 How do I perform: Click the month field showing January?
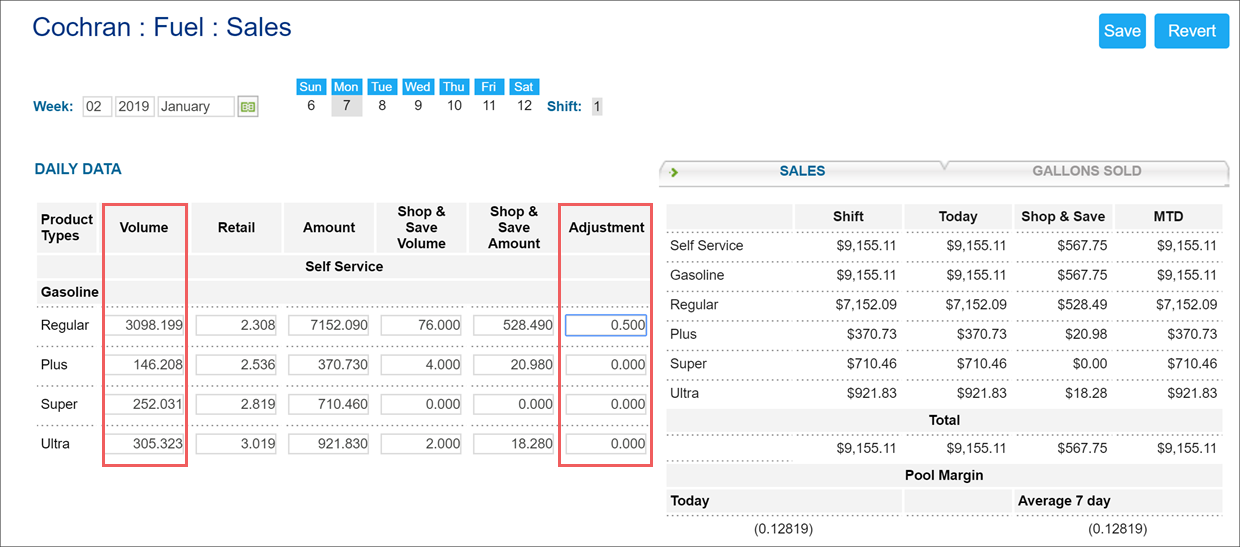tap(196, 106)
